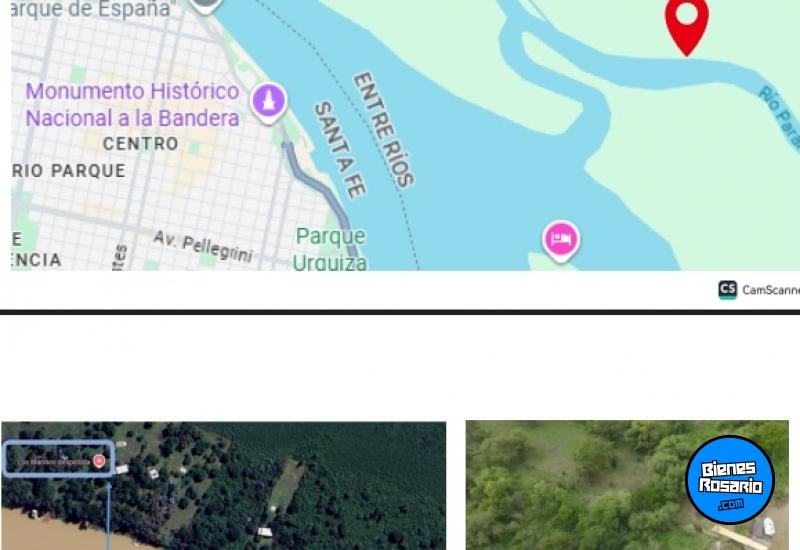Viewport: 800px width, 550px height.
Task: Click the Río Paraná river label
Action: click(779, 116)
